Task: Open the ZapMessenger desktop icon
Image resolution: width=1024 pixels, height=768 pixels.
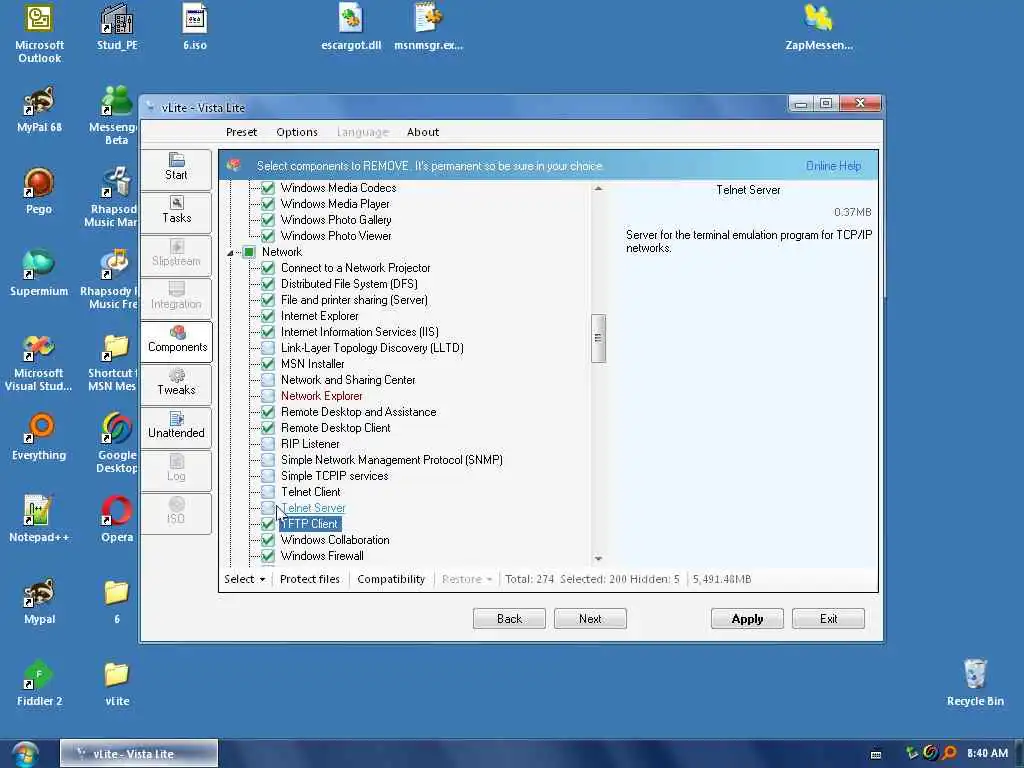Action: pos(818,28)
